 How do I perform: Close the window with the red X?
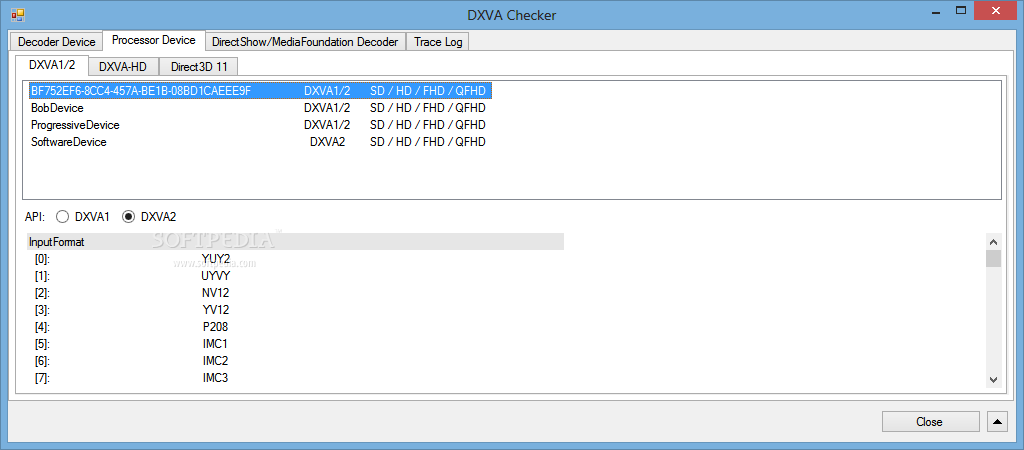[995, 10]
